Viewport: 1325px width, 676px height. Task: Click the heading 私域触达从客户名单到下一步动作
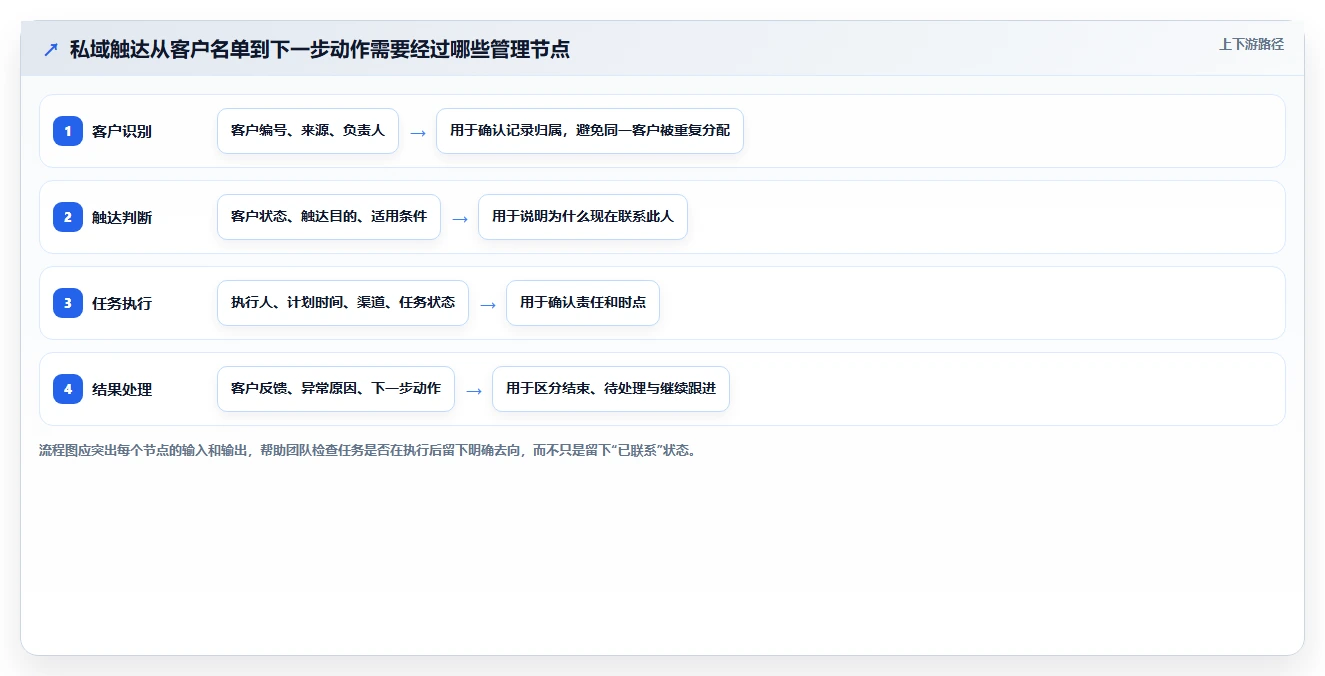pyautogui.click(x=320, y=49)
